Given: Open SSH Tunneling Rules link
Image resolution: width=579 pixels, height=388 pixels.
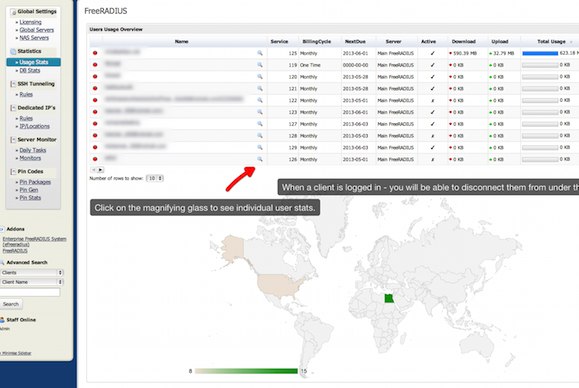Looking at the screenshot, I should [26, 94].
